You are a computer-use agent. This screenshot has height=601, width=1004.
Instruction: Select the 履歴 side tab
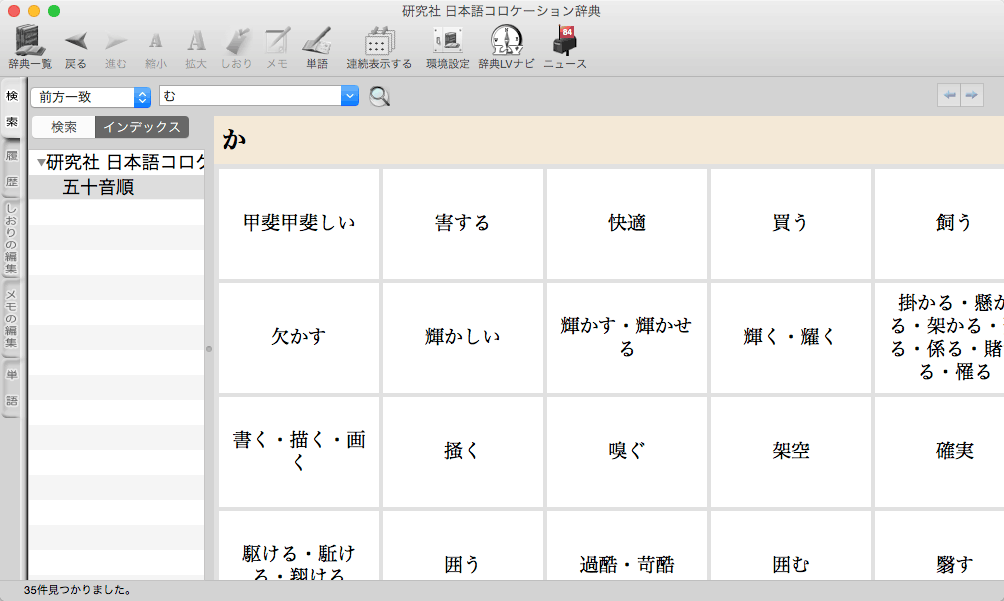[x=12, y=168]
